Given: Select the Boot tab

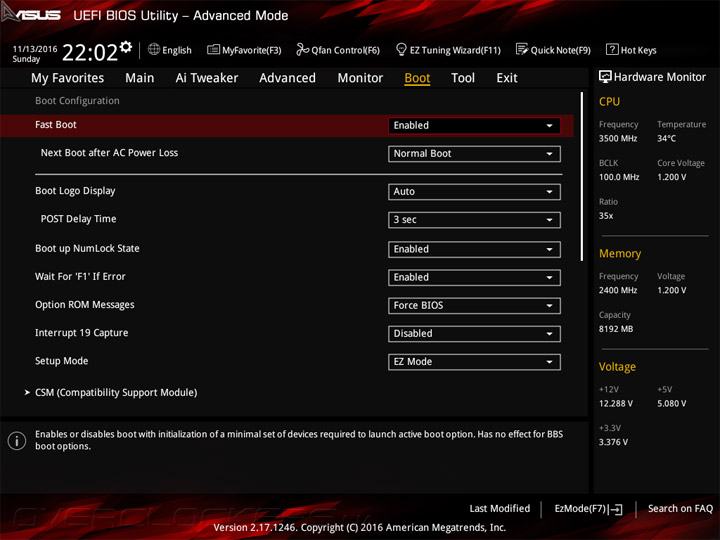Looking at the screenshot, I should 417,78.
